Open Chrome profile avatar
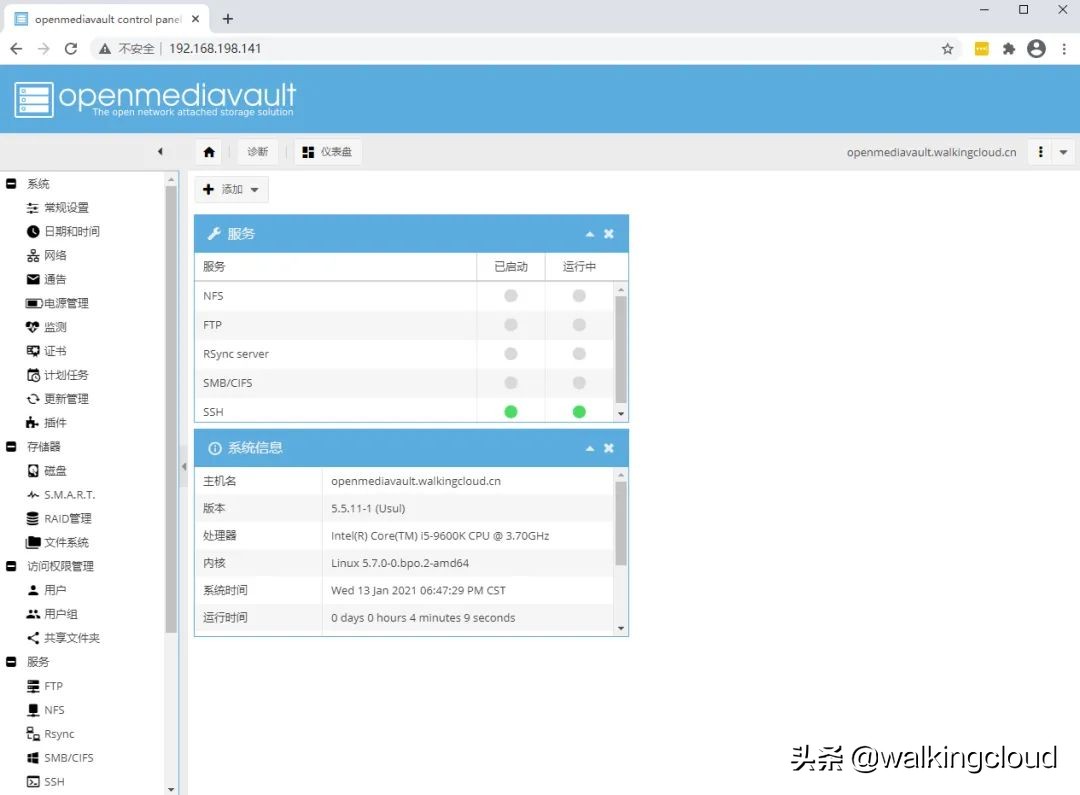This screenshot has width=1080, height=795. 1036,49
